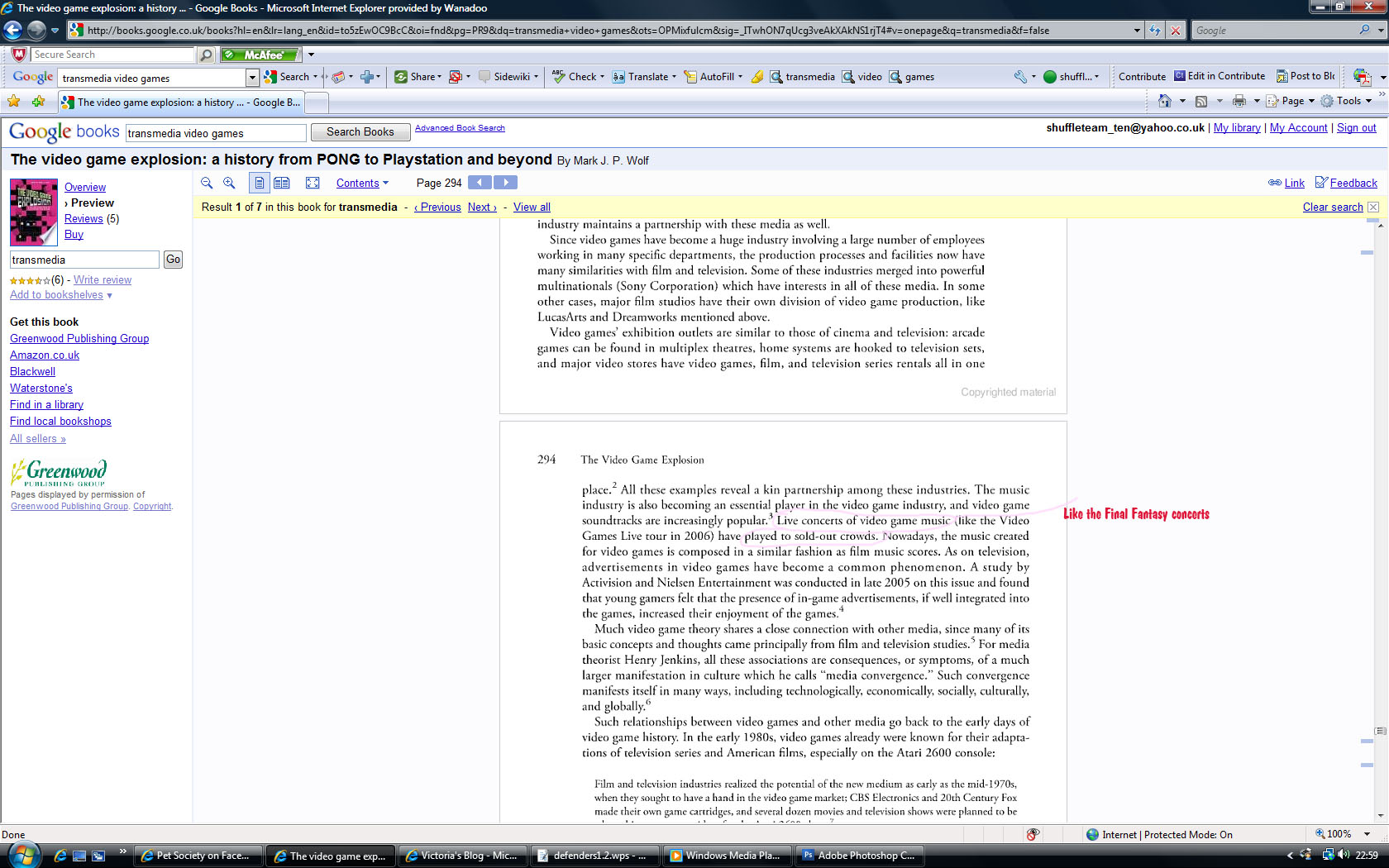Switch to single page view

pos(260,183)
